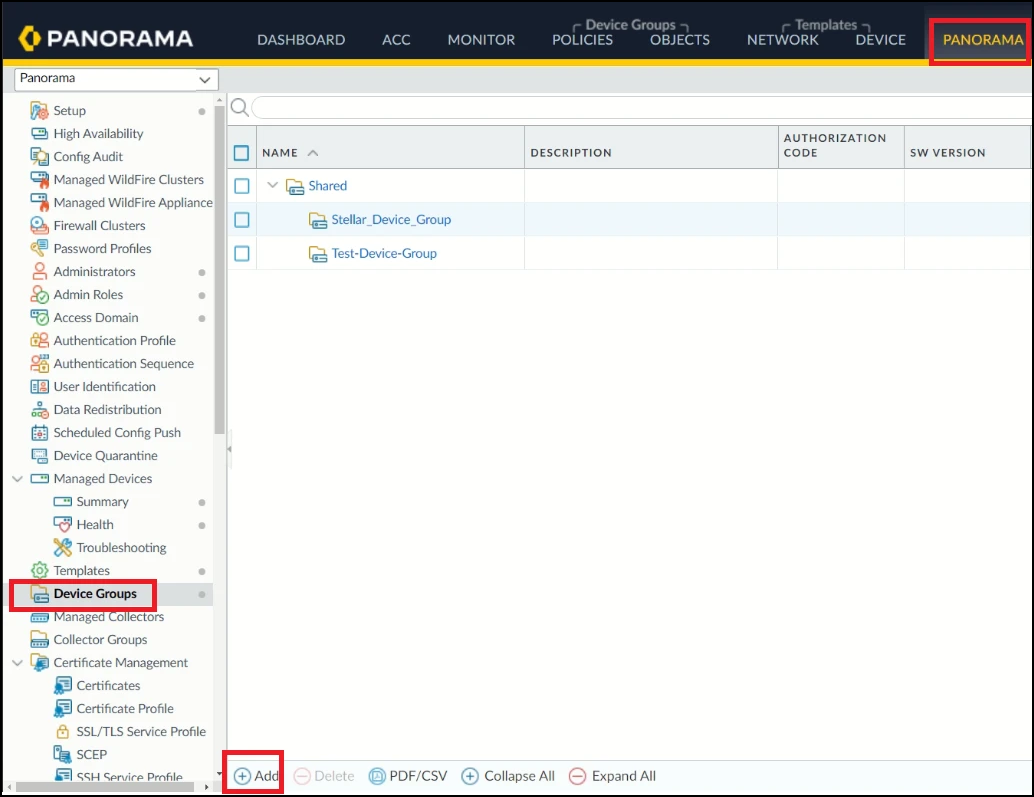Switch to the POLICIES tab
The height and width of the screenshot is (797, 1034).
(582, 40)
